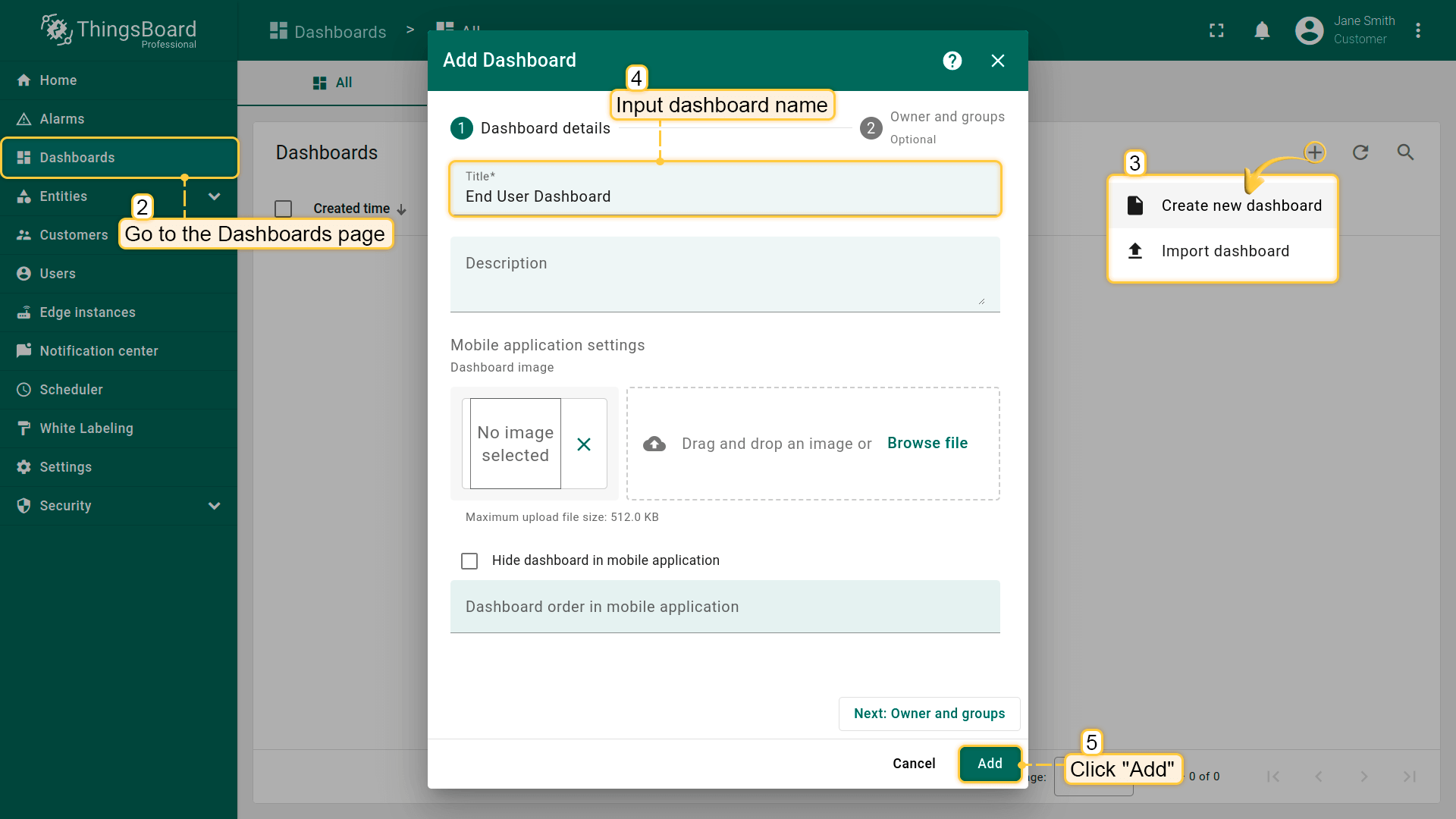Open dashboard search magnifier icon
The image size is (1456, 819).
[x=1405, y=152]
